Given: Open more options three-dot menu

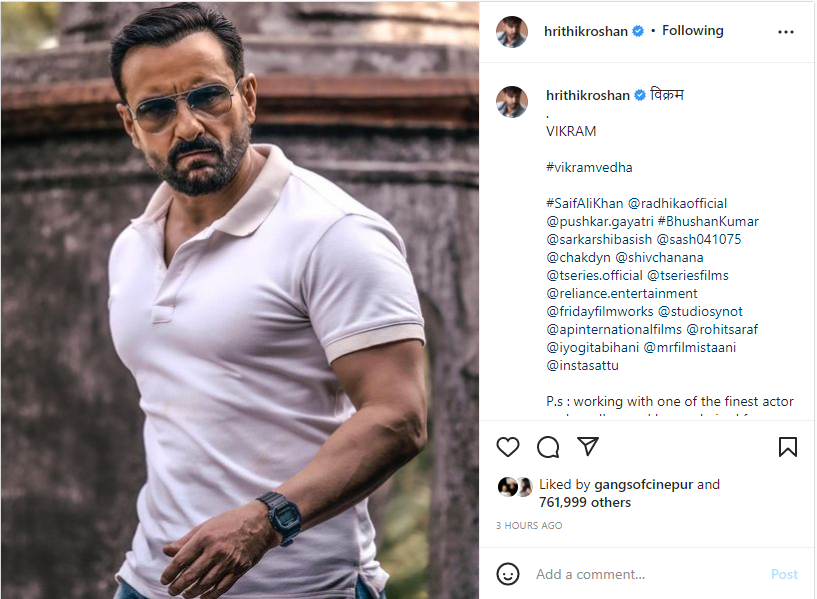Looking at the screenshot, I should 785,32.
